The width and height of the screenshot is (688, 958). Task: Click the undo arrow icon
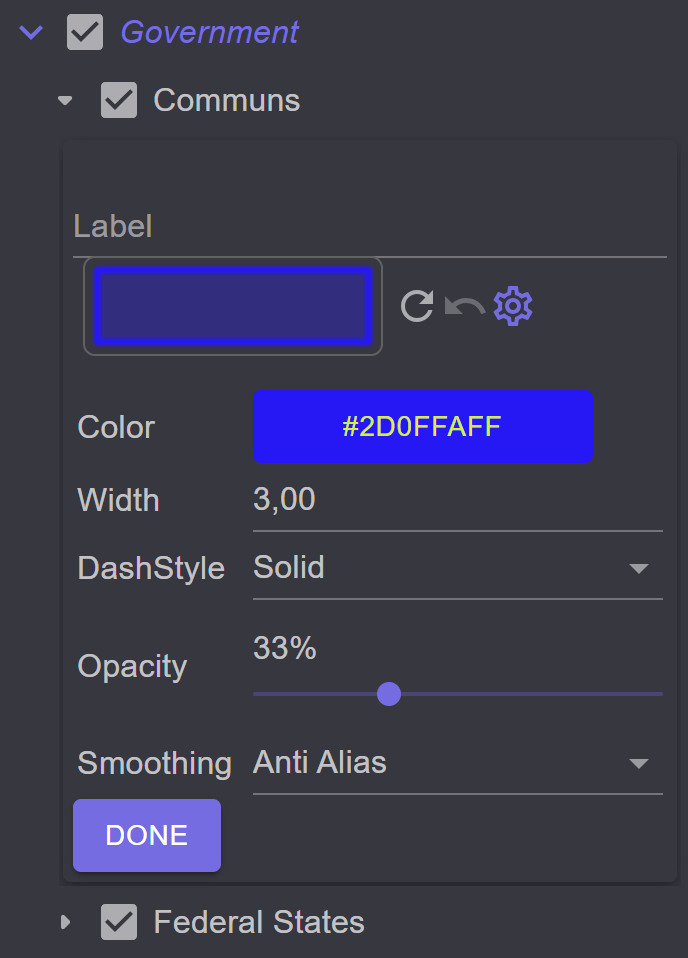(465, 306)
